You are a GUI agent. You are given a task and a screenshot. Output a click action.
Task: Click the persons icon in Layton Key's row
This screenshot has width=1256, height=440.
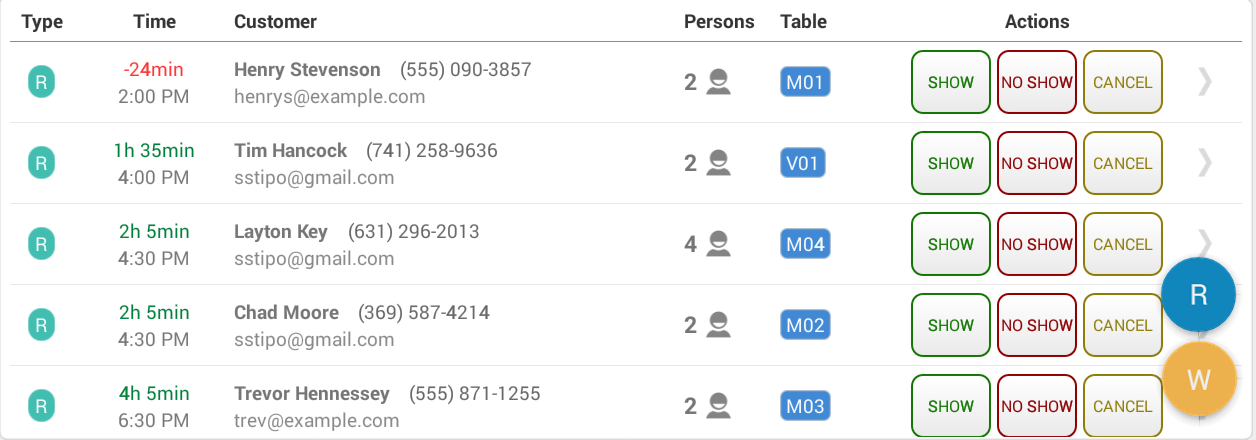(x=718, y=243)
